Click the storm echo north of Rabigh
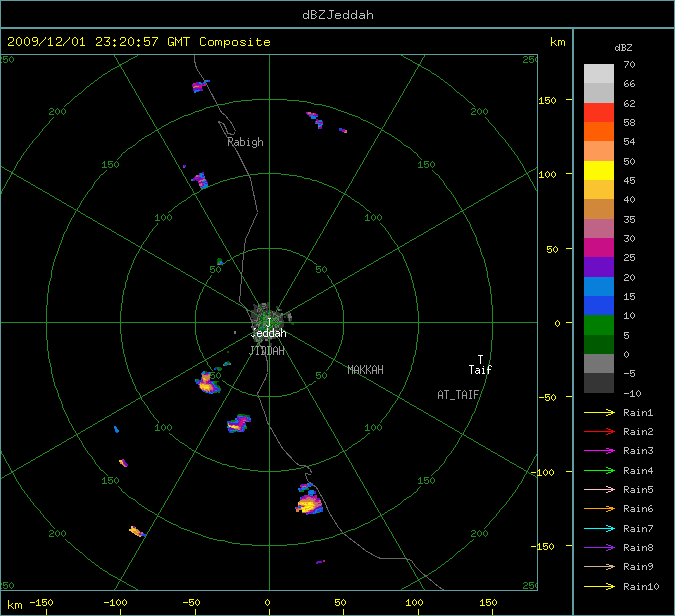675x616 pixels. pos(200,86)
